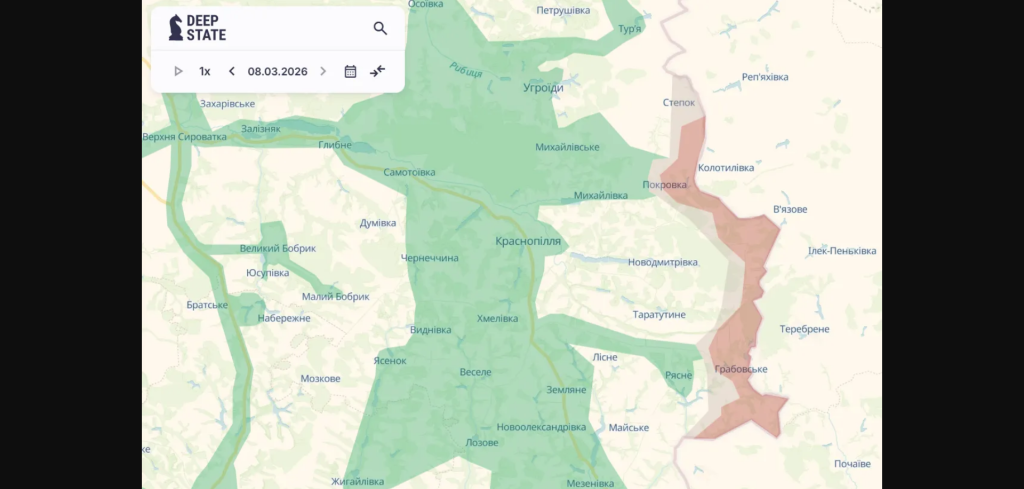Open the calendar date picker icon
This screenshot has width=1024, height=489.
pos(350,71)
